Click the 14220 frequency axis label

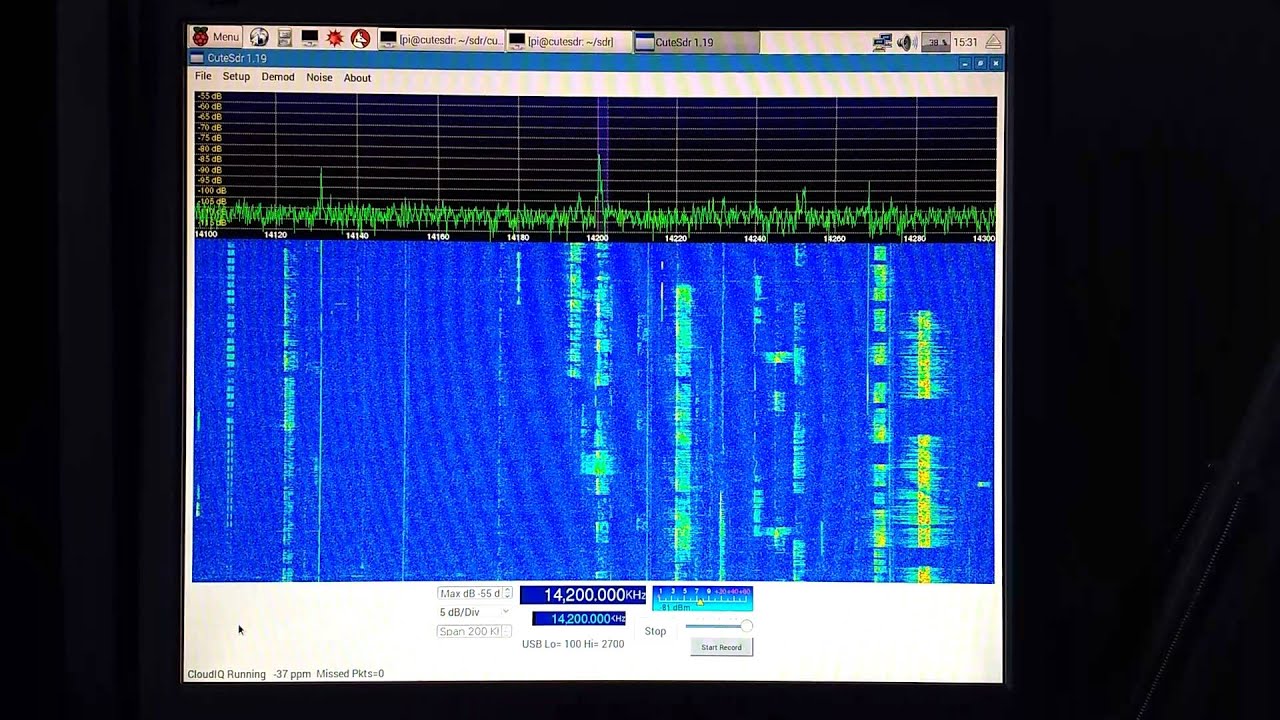(x=676, y=239)
